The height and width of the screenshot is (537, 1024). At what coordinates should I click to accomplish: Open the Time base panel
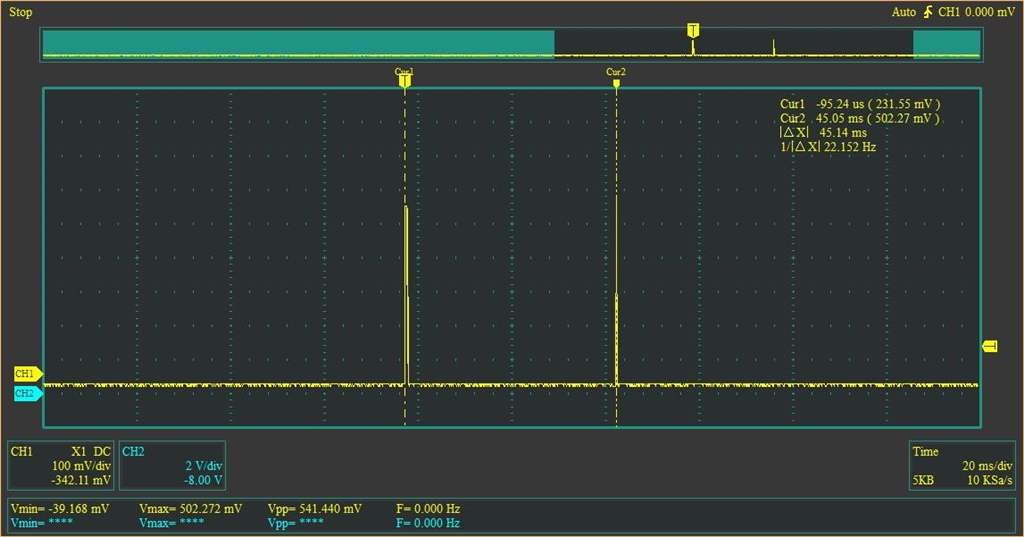(x=962, y=465)
